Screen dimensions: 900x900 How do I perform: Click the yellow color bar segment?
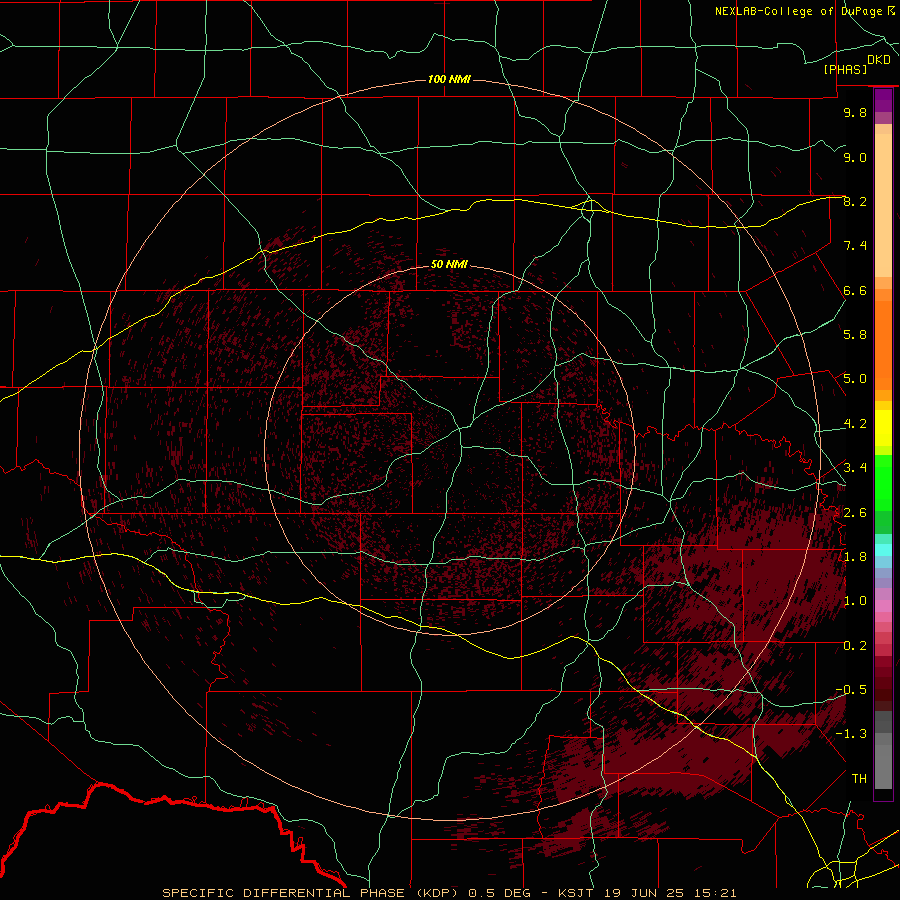(x=883, y=428)
